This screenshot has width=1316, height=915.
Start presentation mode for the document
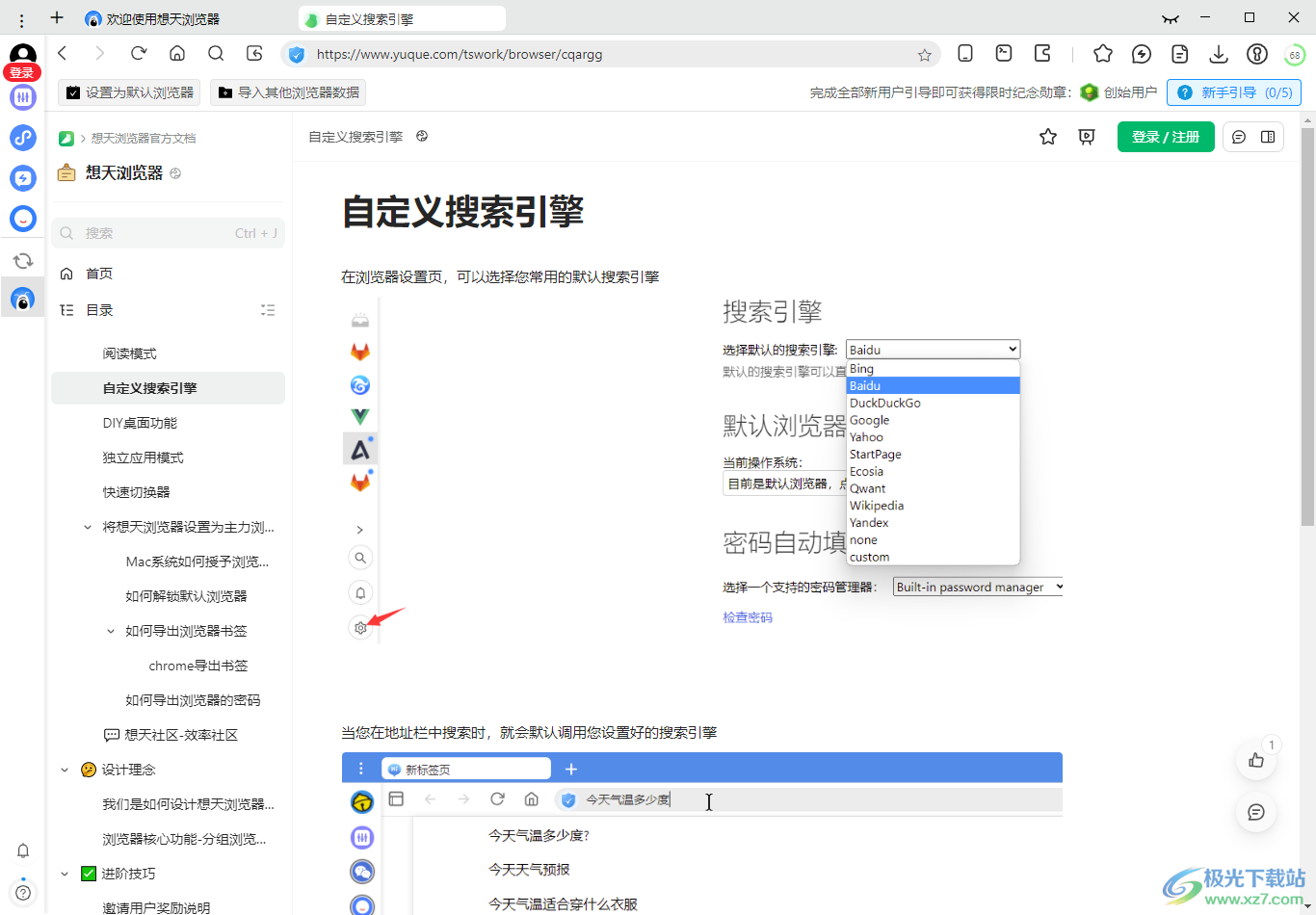1087,137
